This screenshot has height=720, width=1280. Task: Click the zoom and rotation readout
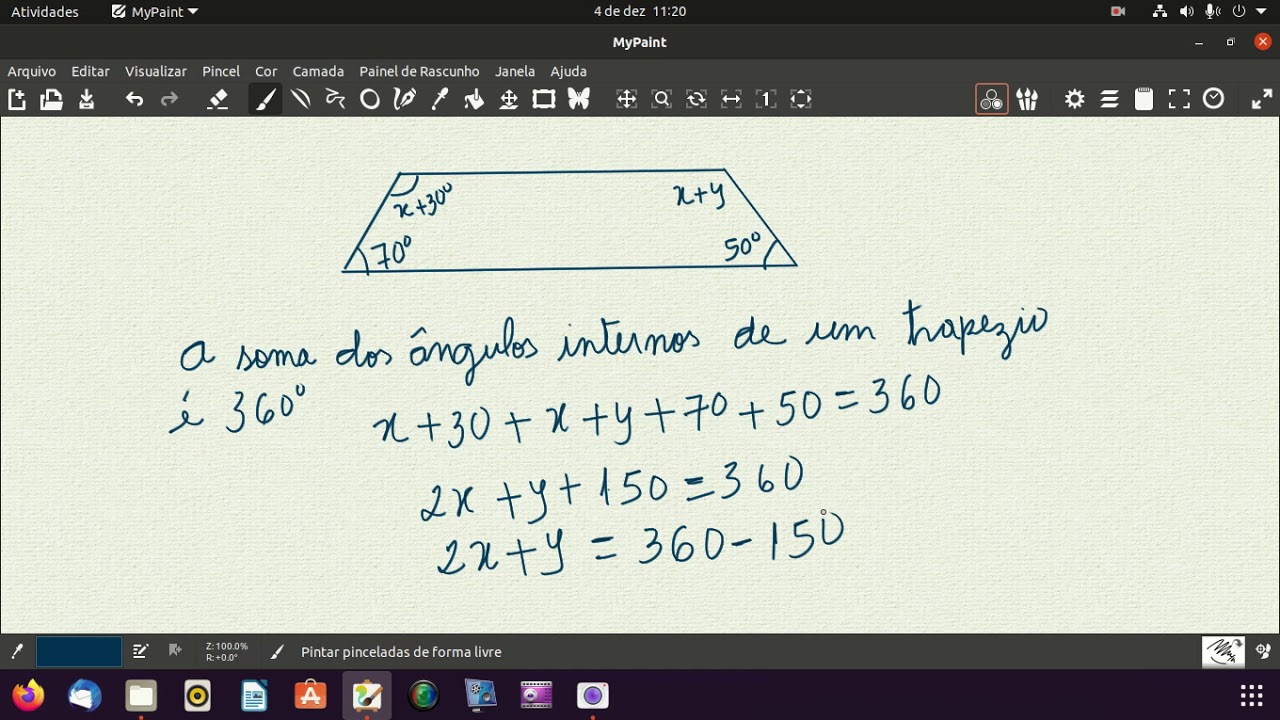[227, 652]
